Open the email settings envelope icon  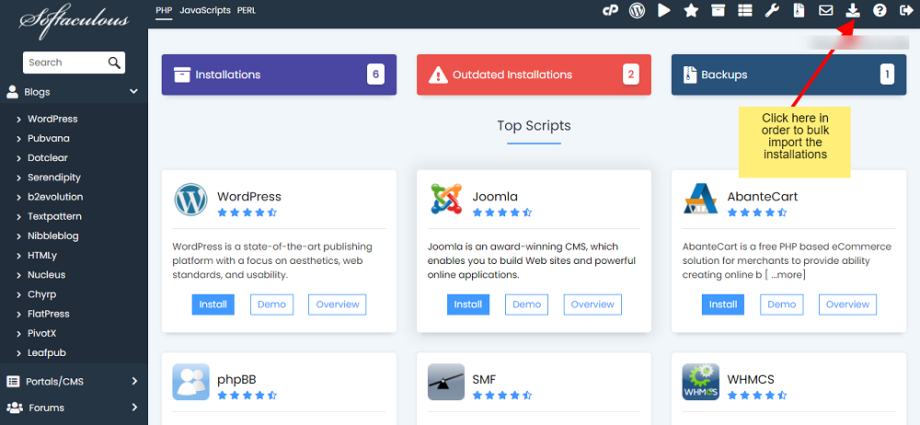(826, 11)
